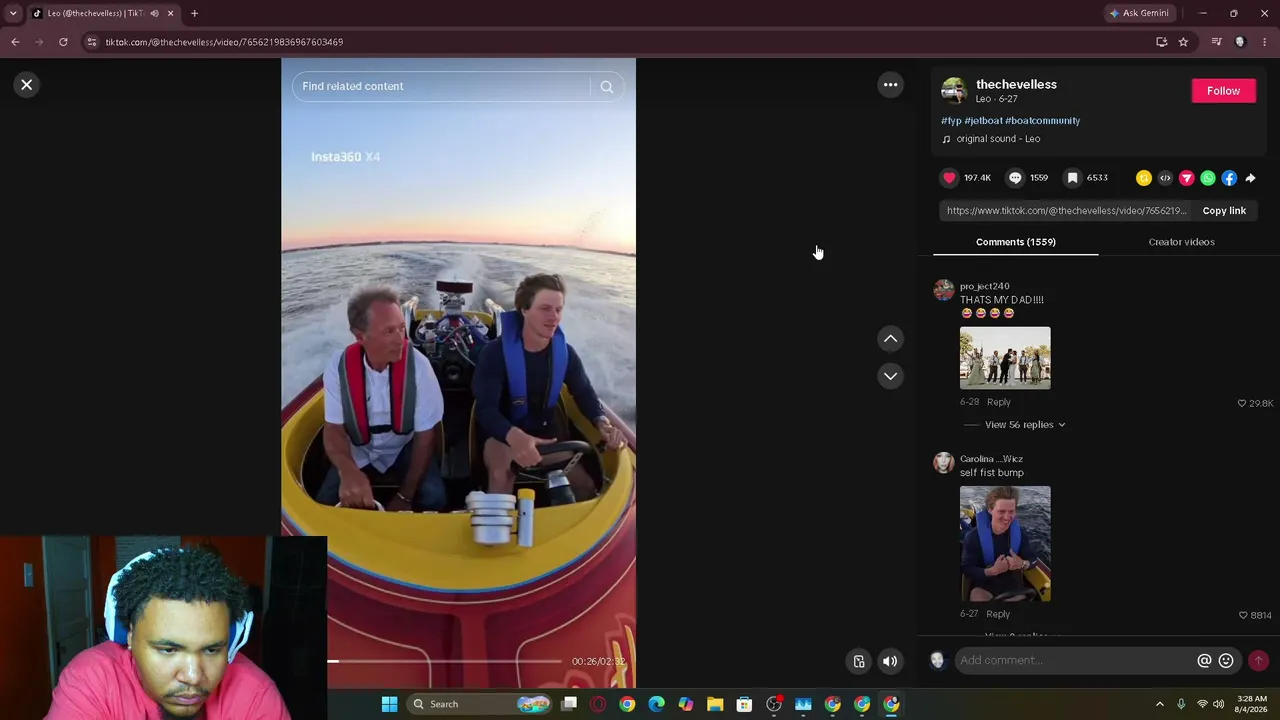Viewport: 1280px width, 720px height.
Task: Open the taskbar clock and date
Action: click(x=1252, y=704)
